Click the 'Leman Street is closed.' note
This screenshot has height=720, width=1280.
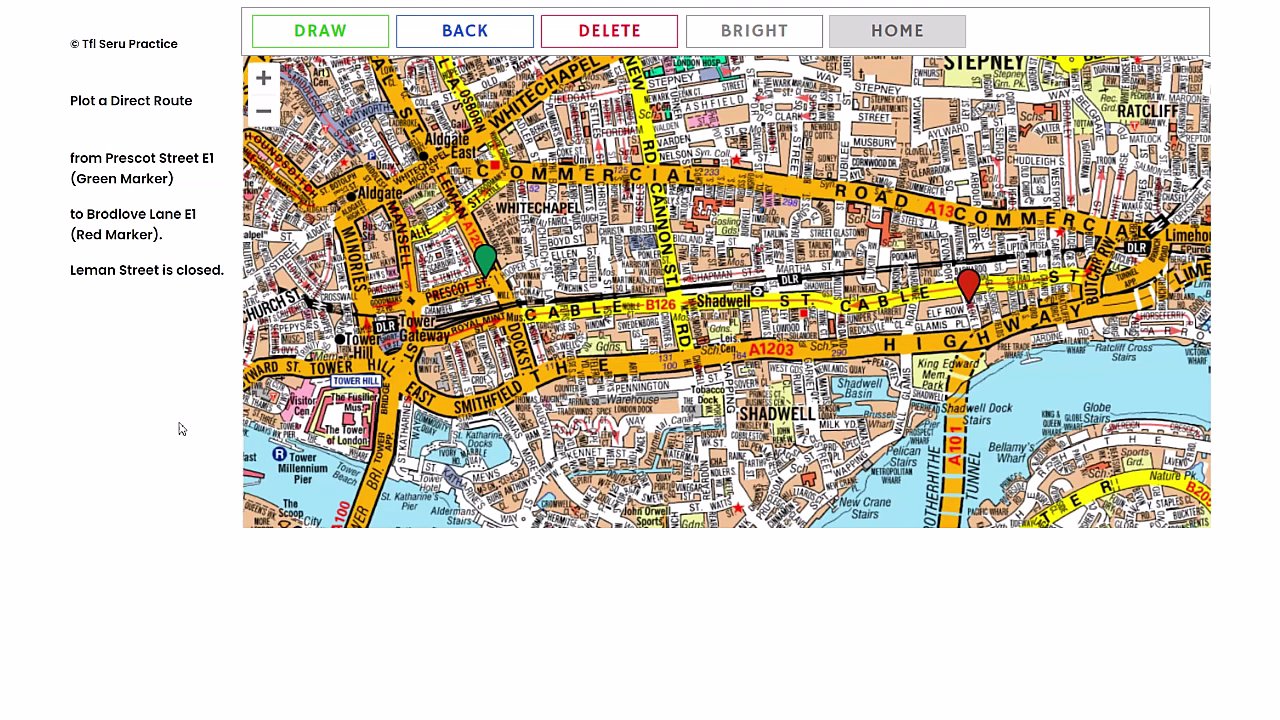(147, 270)
